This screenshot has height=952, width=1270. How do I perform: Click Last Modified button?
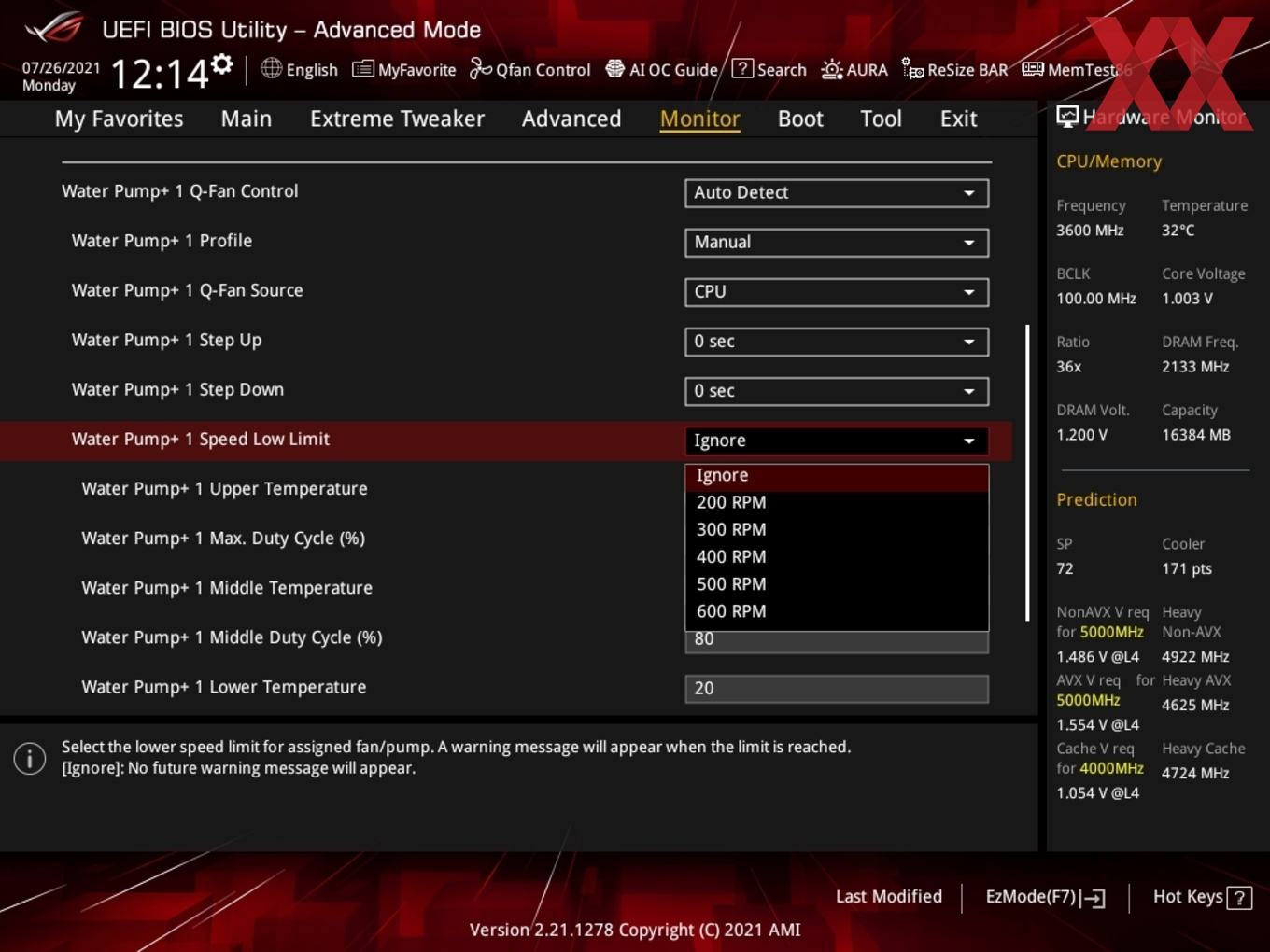(889, 897)
